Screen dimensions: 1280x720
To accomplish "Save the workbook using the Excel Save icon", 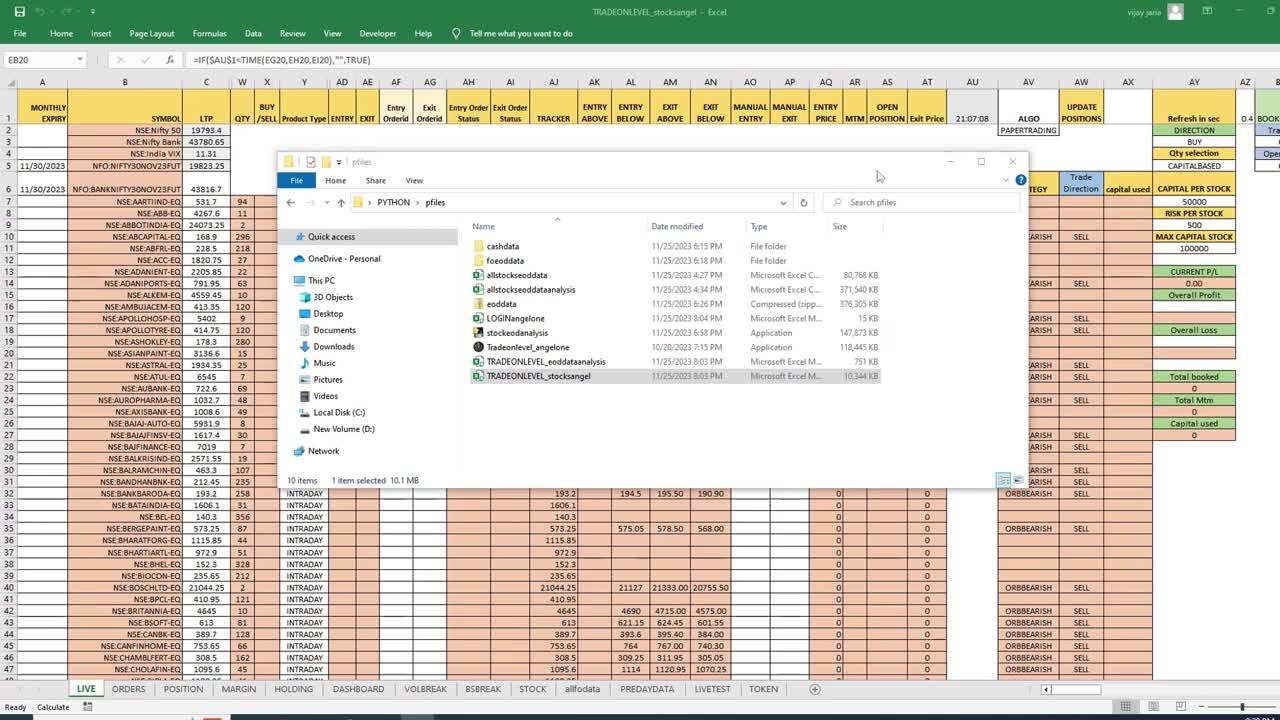I will point(20,12).
